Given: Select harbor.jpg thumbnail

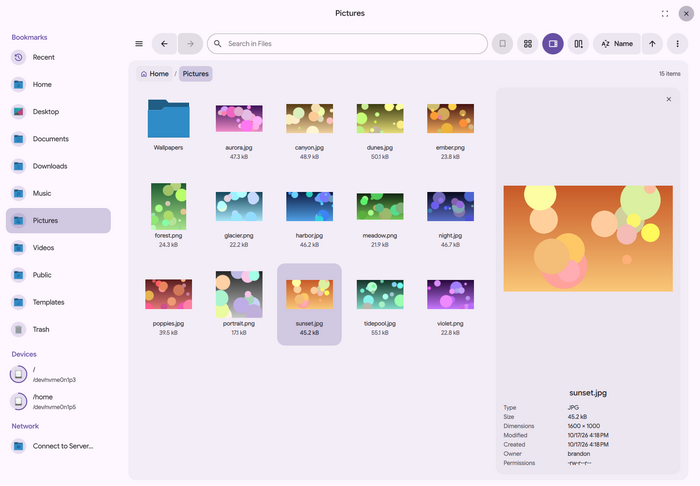Looking at the screenshot, I should [309, 207].
